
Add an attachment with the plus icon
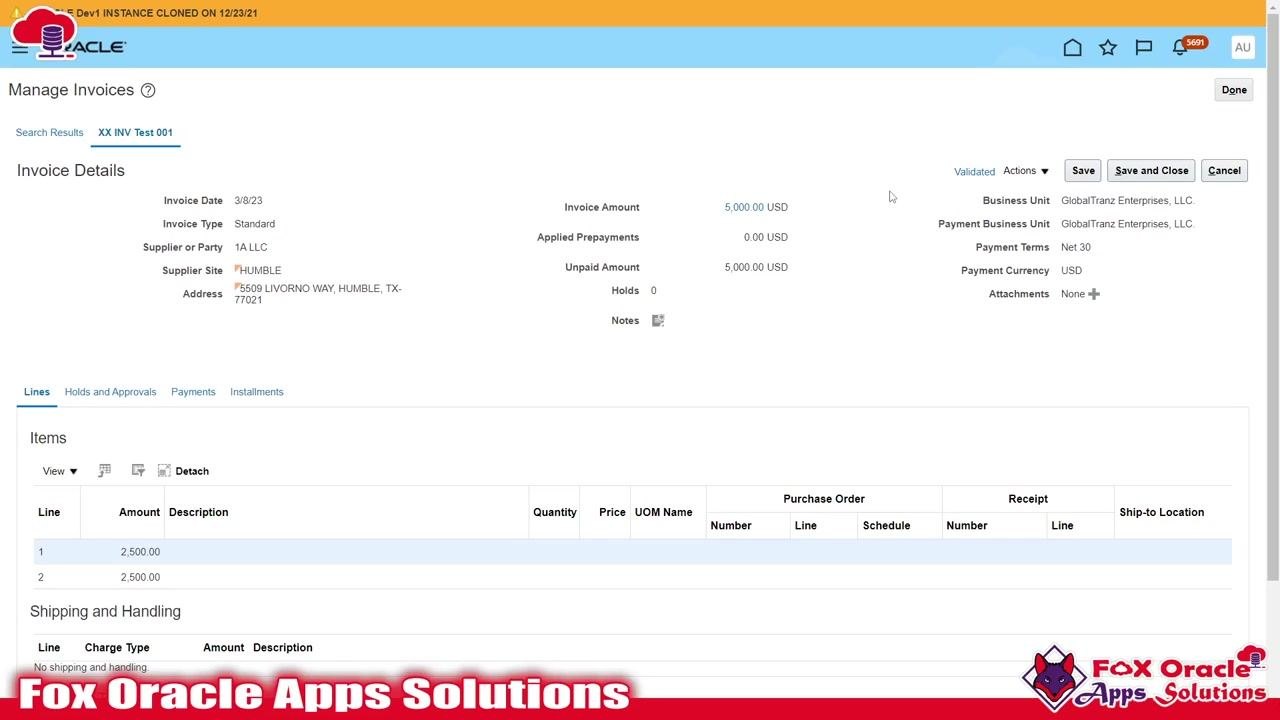tap(1094, 294)
